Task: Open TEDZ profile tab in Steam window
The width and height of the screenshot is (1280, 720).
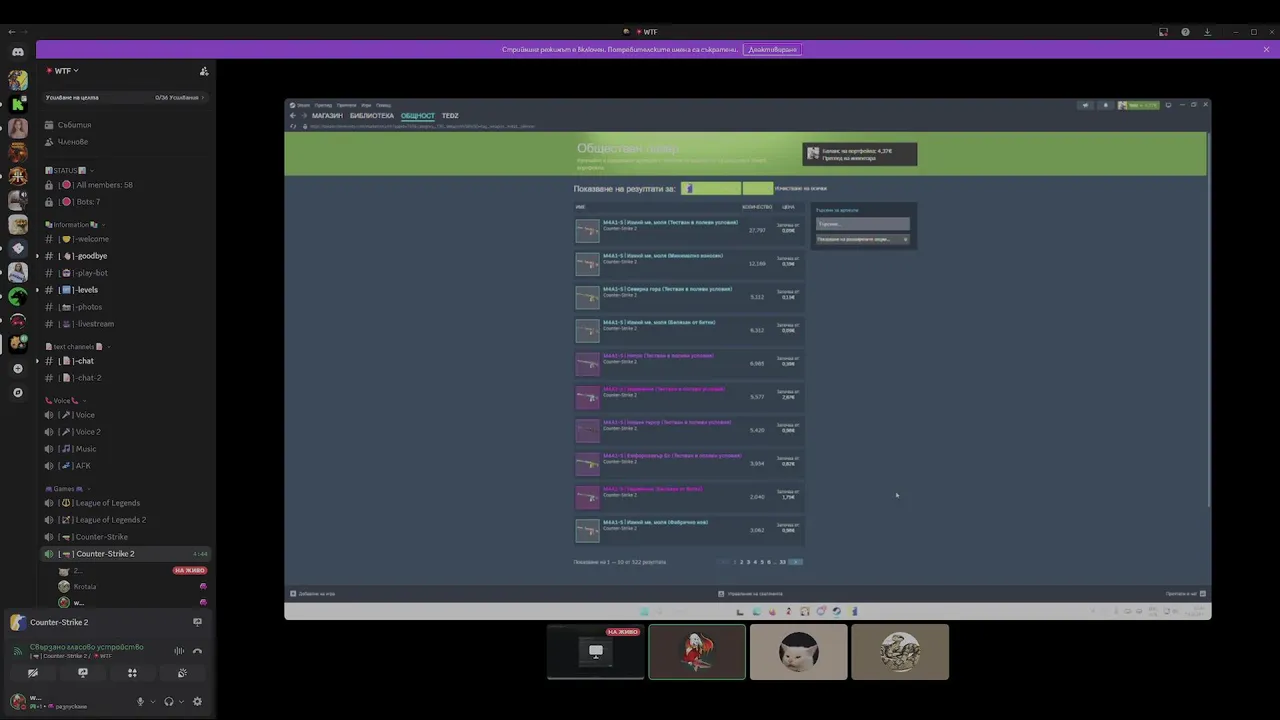Action: (x=450, y=116)
